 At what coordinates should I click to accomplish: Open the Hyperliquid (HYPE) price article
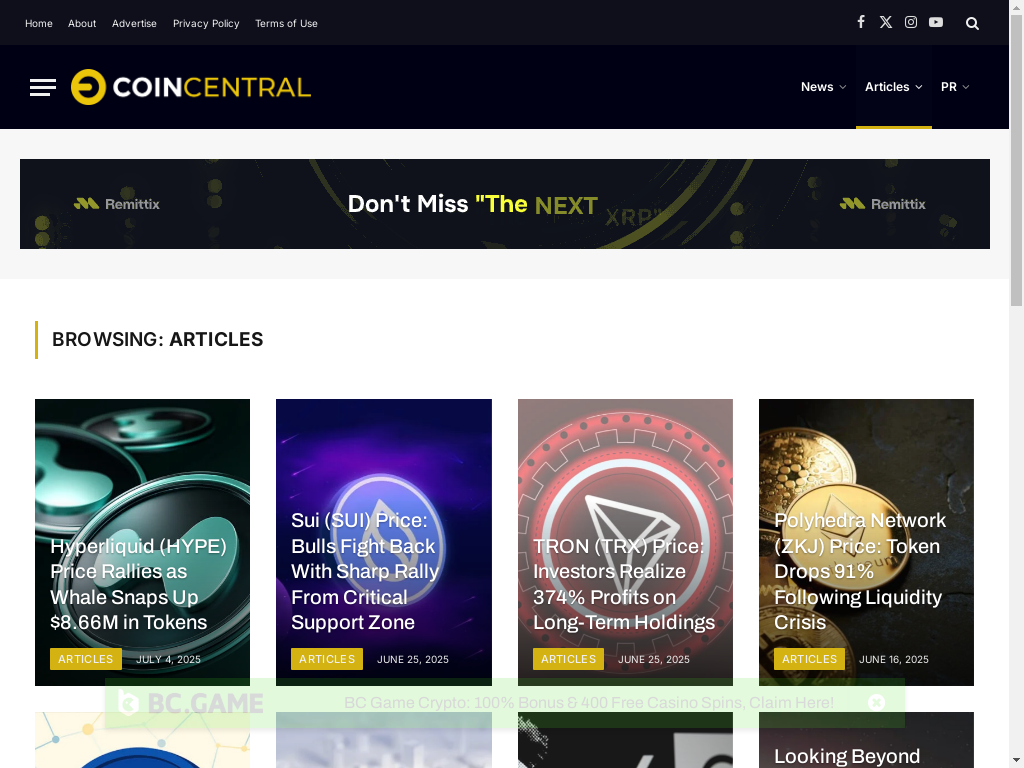138,584
